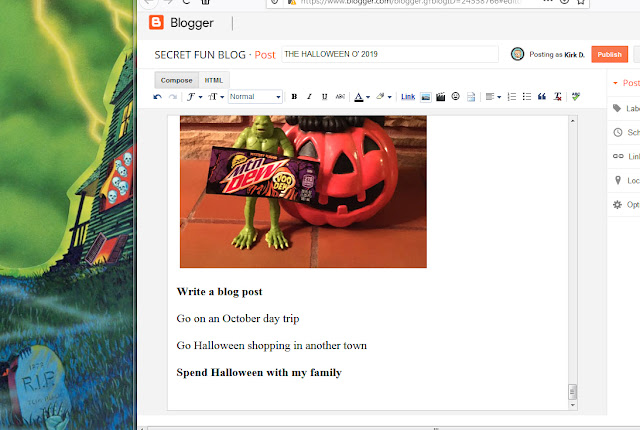This screenshot has height=430, width=640.
Task: Open the Normal paragraph format dropdown
Action: (255, 97)
